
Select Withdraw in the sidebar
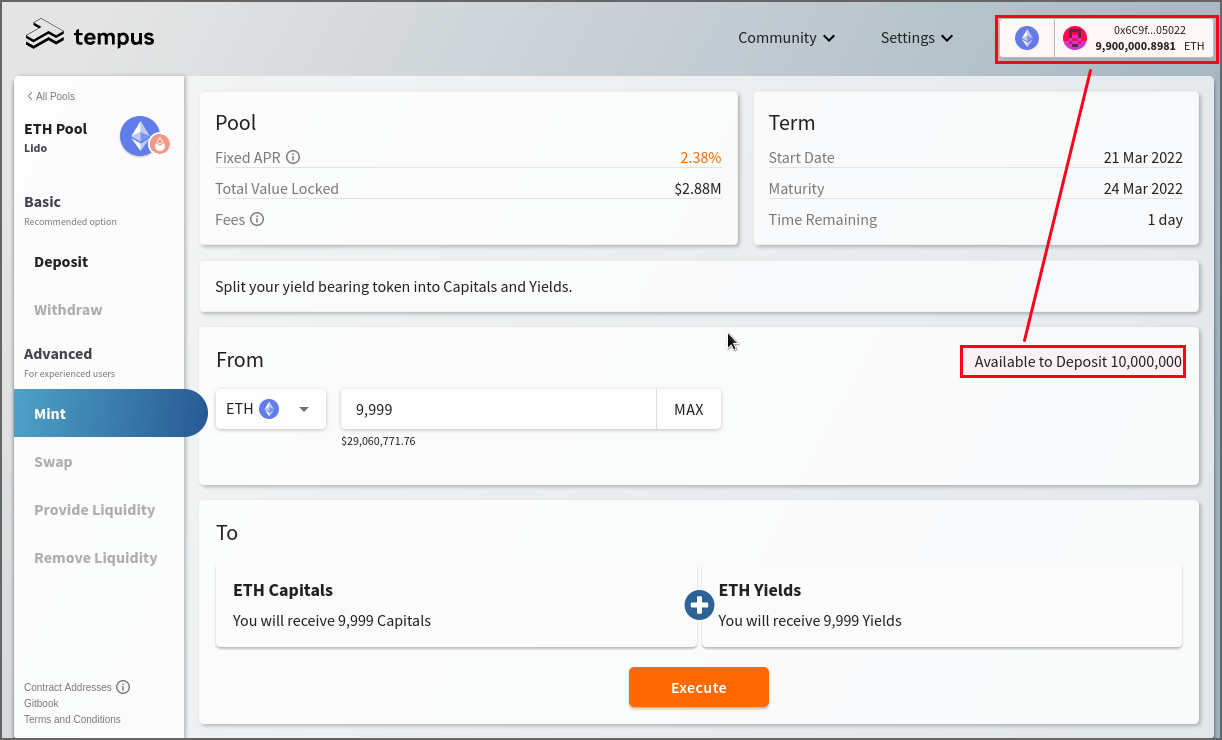pos(68,310)
